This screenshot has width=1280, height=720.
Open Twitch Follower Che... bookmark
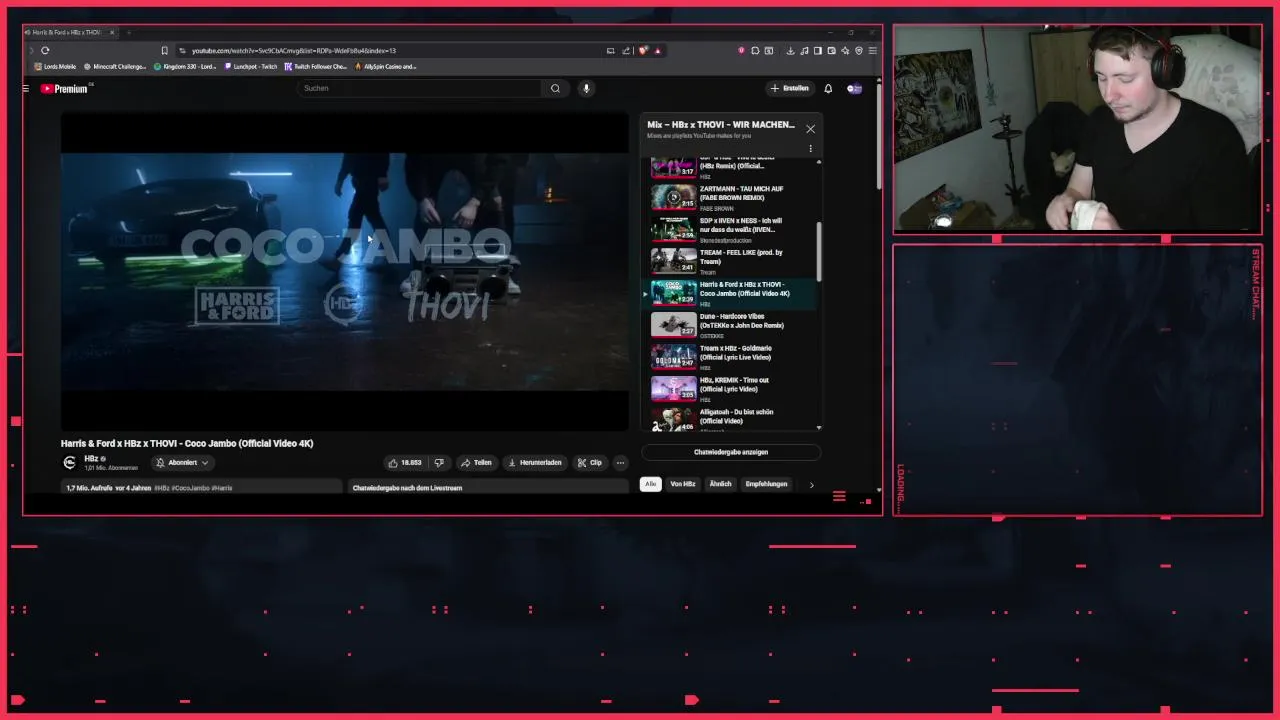click(315, 66)
